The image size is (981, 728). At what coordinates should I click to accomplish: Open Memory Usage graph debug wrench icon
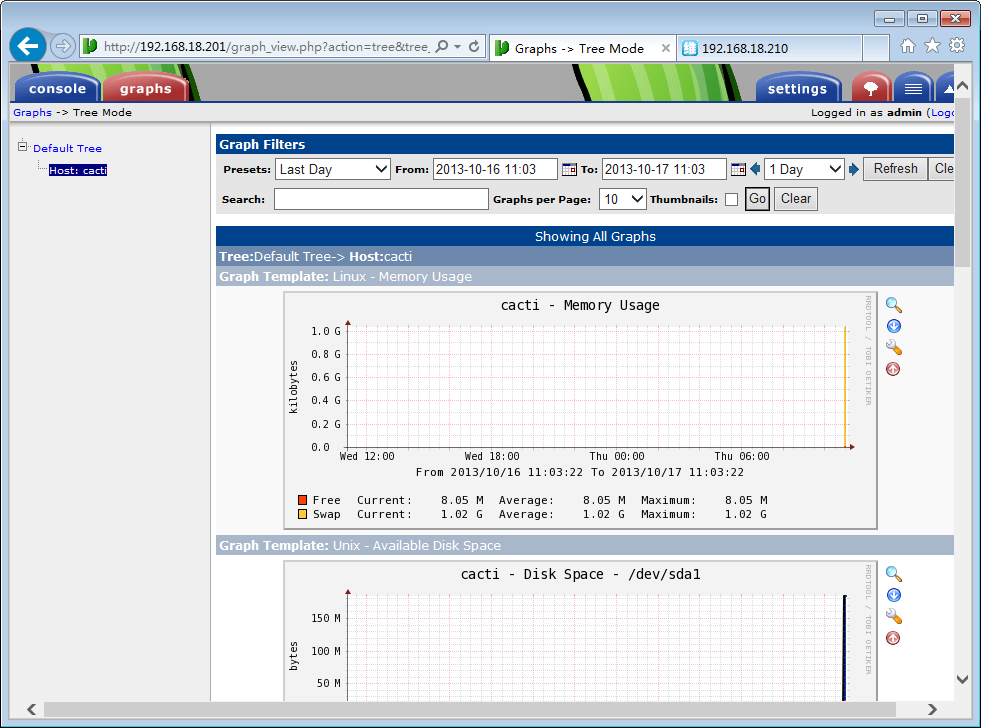pyautogui.click(x=893, y=347)
